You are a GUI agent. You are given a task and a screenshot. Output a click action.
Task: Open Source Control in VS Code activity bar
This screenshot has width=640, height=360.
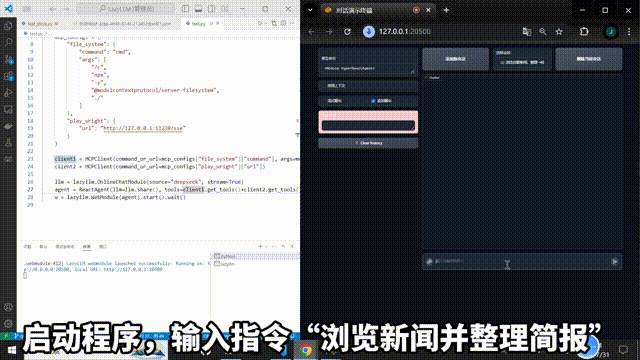pyautogui.click(x=8, y=59)
